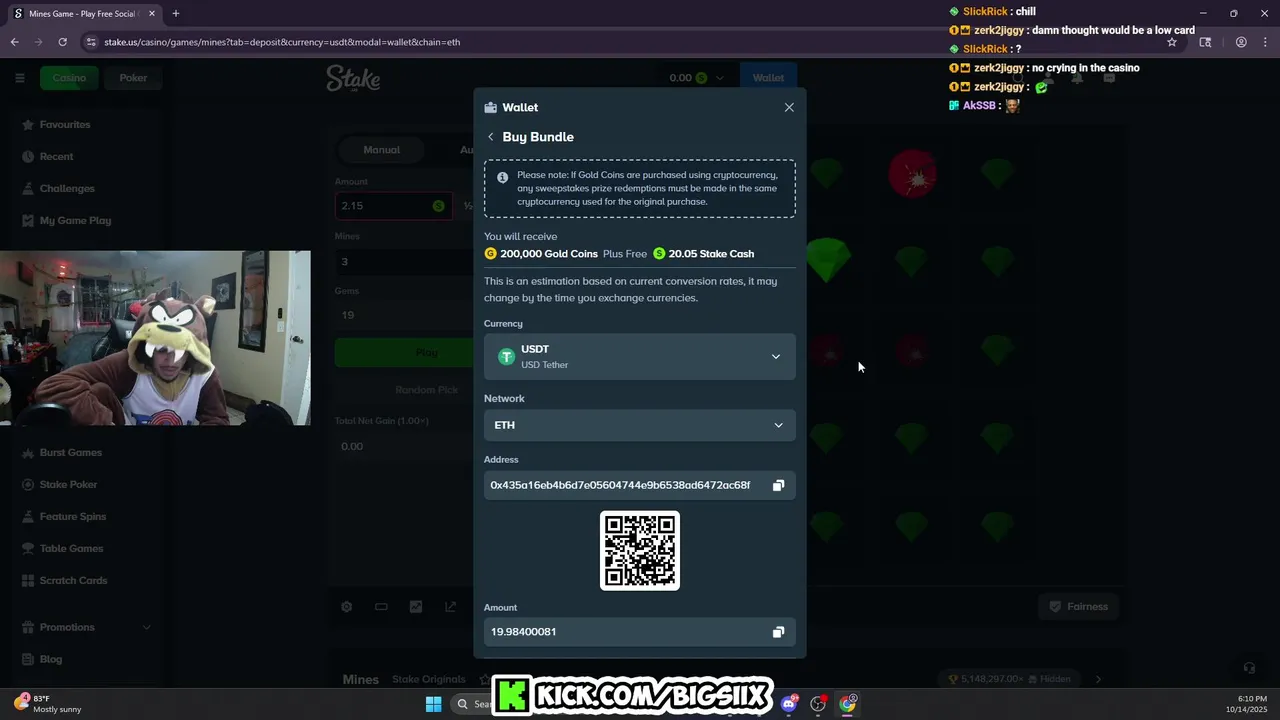This screenshot has width=1280, height=720.
Task: Open the Windows Start menu
Action: (x=433, y=704)
